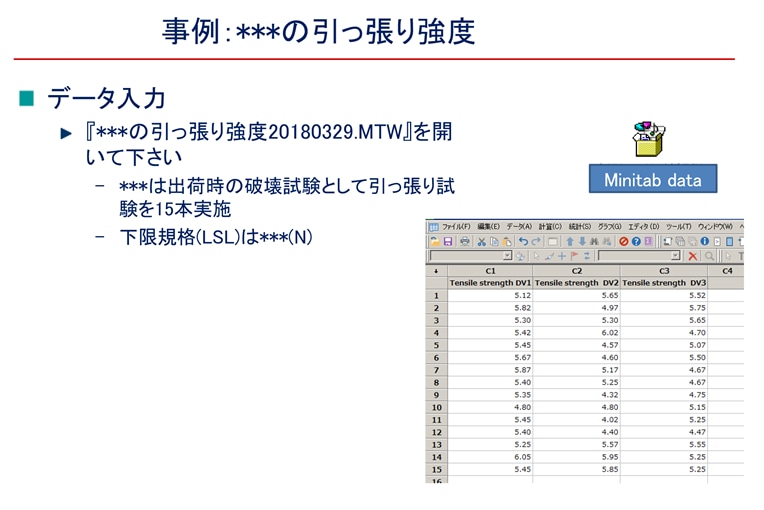Click cell 6.02 in row 4
The height and width of the screenshot is (510, 764).
click(x=577, y=333)
